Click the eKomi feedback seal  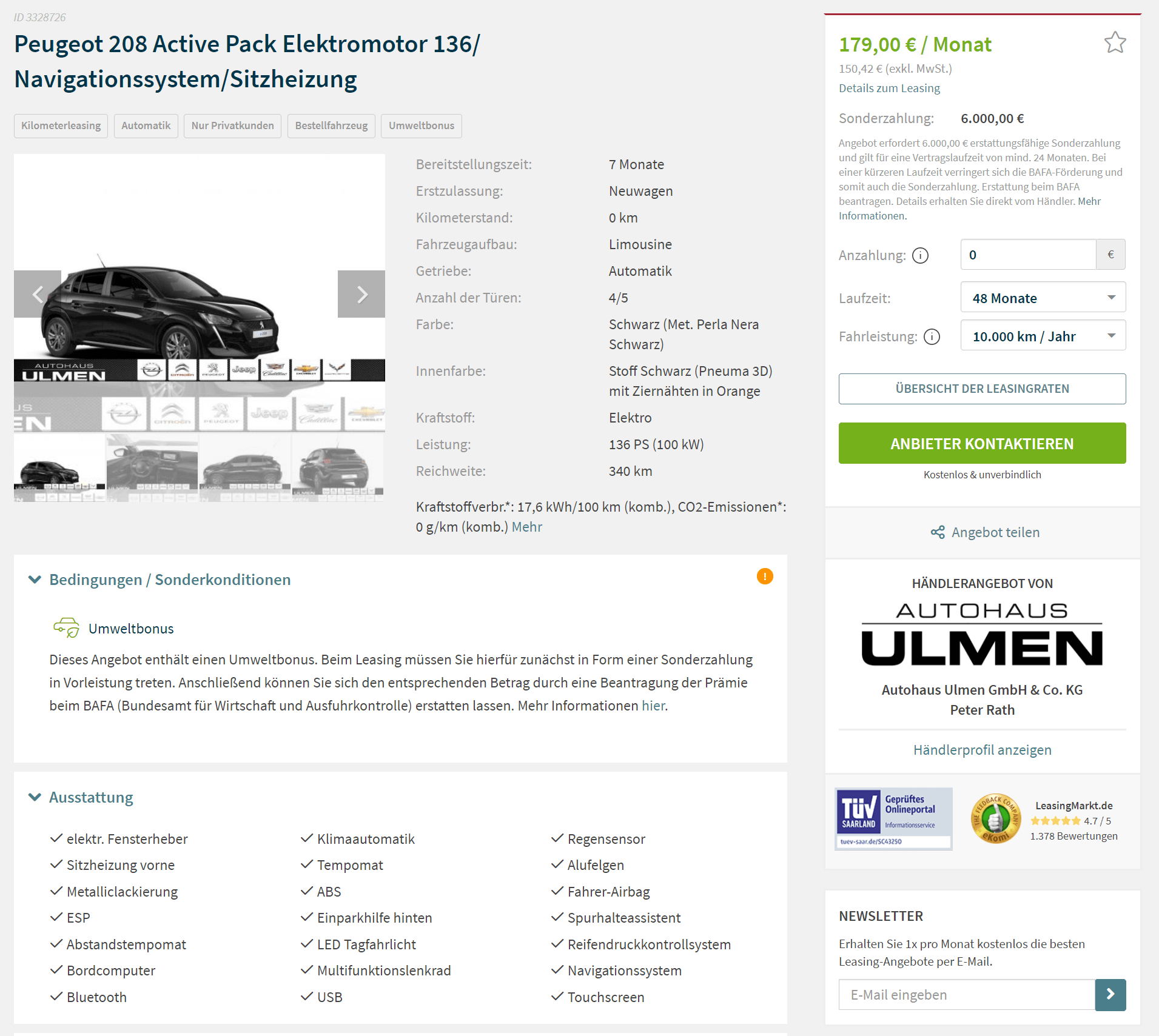[x=995, y=818]
